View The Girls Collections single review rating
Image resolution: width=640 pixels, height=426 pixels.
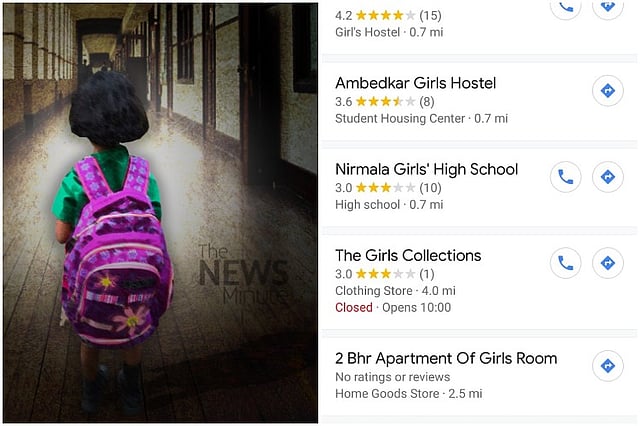(x=384, y=274)
